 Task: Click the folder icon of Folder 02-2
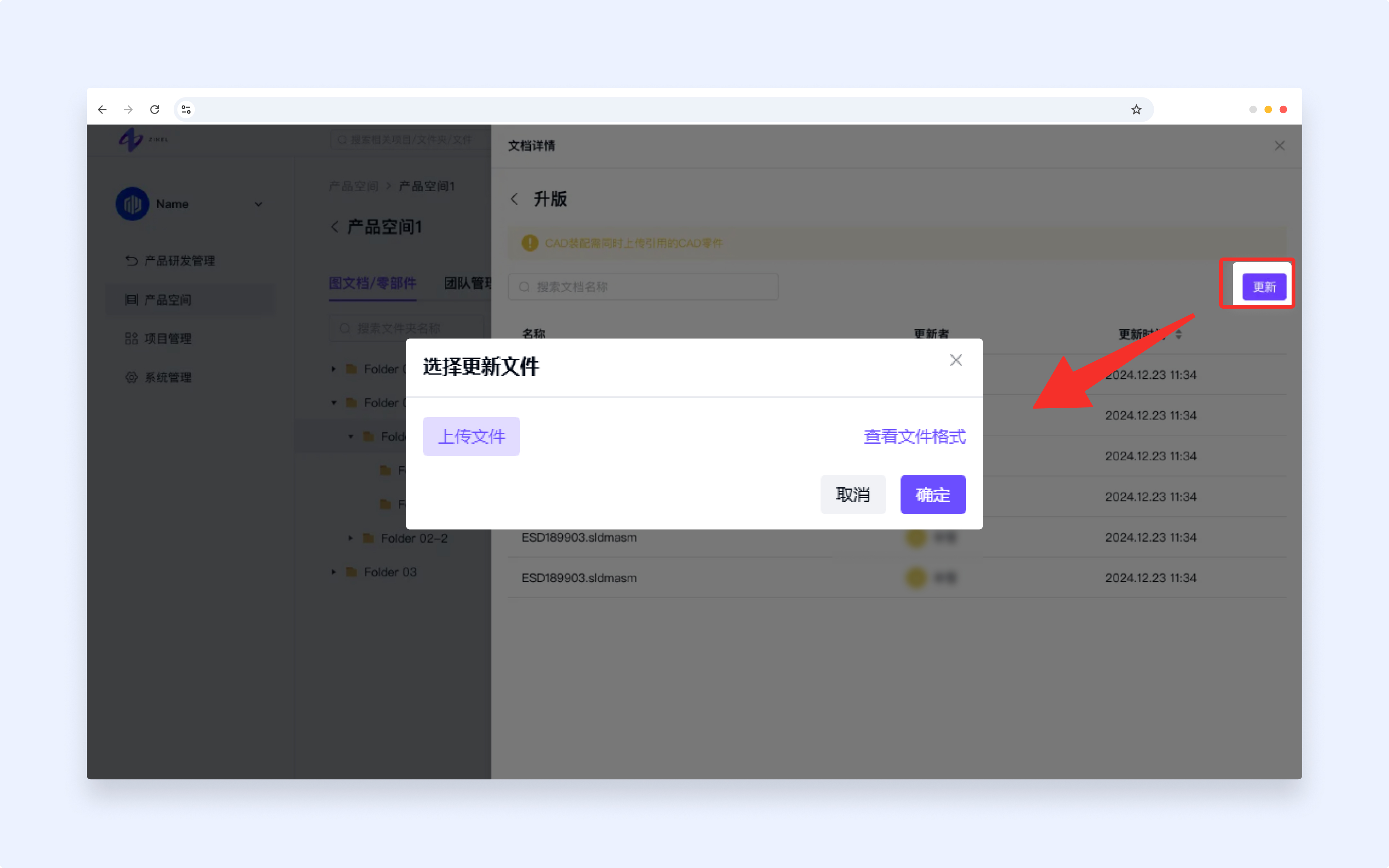368,538
